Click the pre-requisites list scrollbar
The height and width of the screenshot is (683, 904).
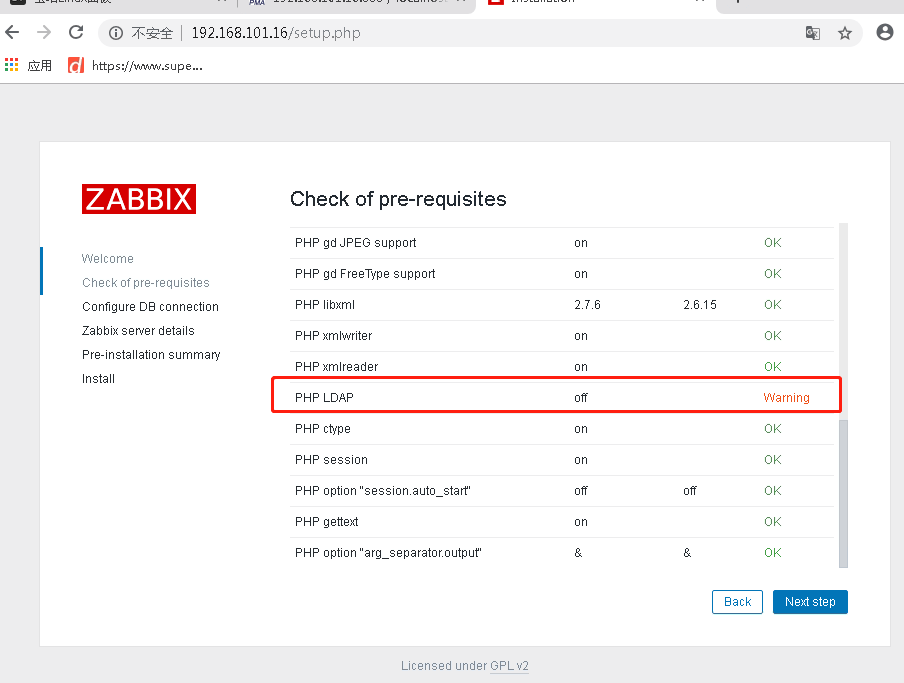[843, 493]
